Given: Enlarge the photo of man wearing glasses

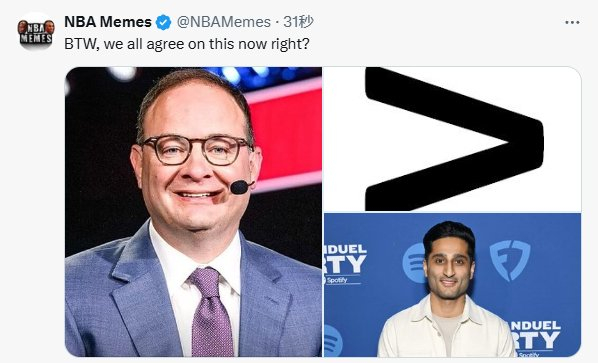Looking at the screenshot, I should 193,212.
